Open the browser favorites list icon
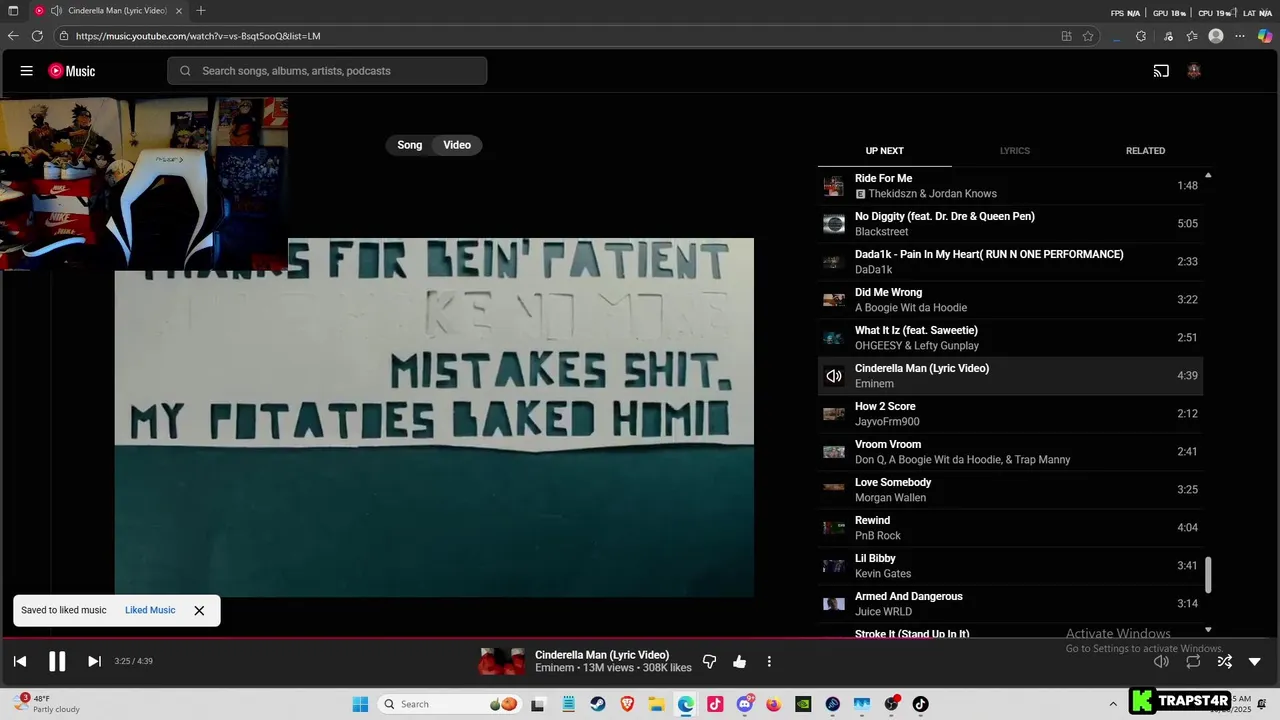The height and width of the screenshot is (720, 1280). click(x=1192, y=36)
